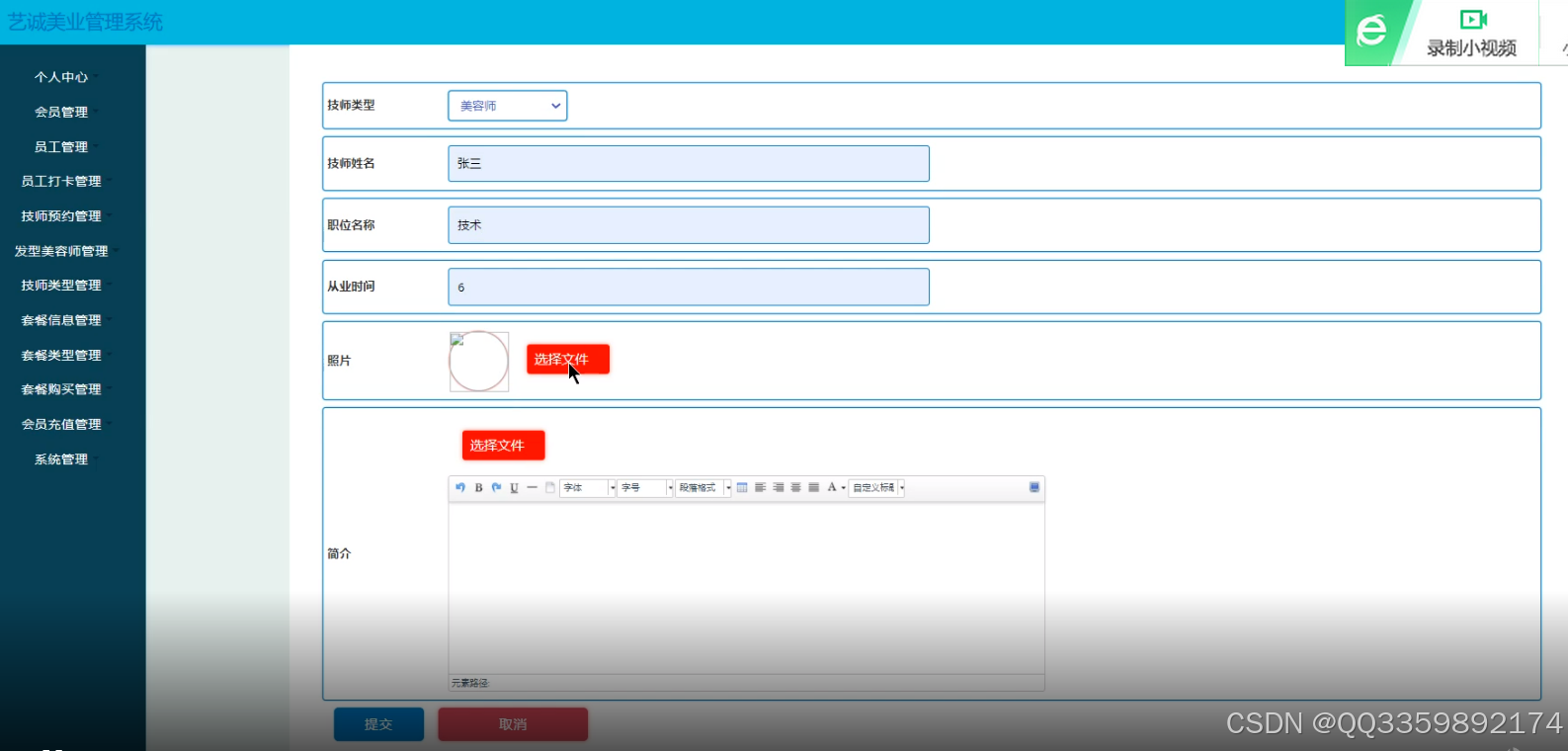Open 套餐类型管理 in the sidebar
This screenshot has height=751, width=1568.
[61, 355]
